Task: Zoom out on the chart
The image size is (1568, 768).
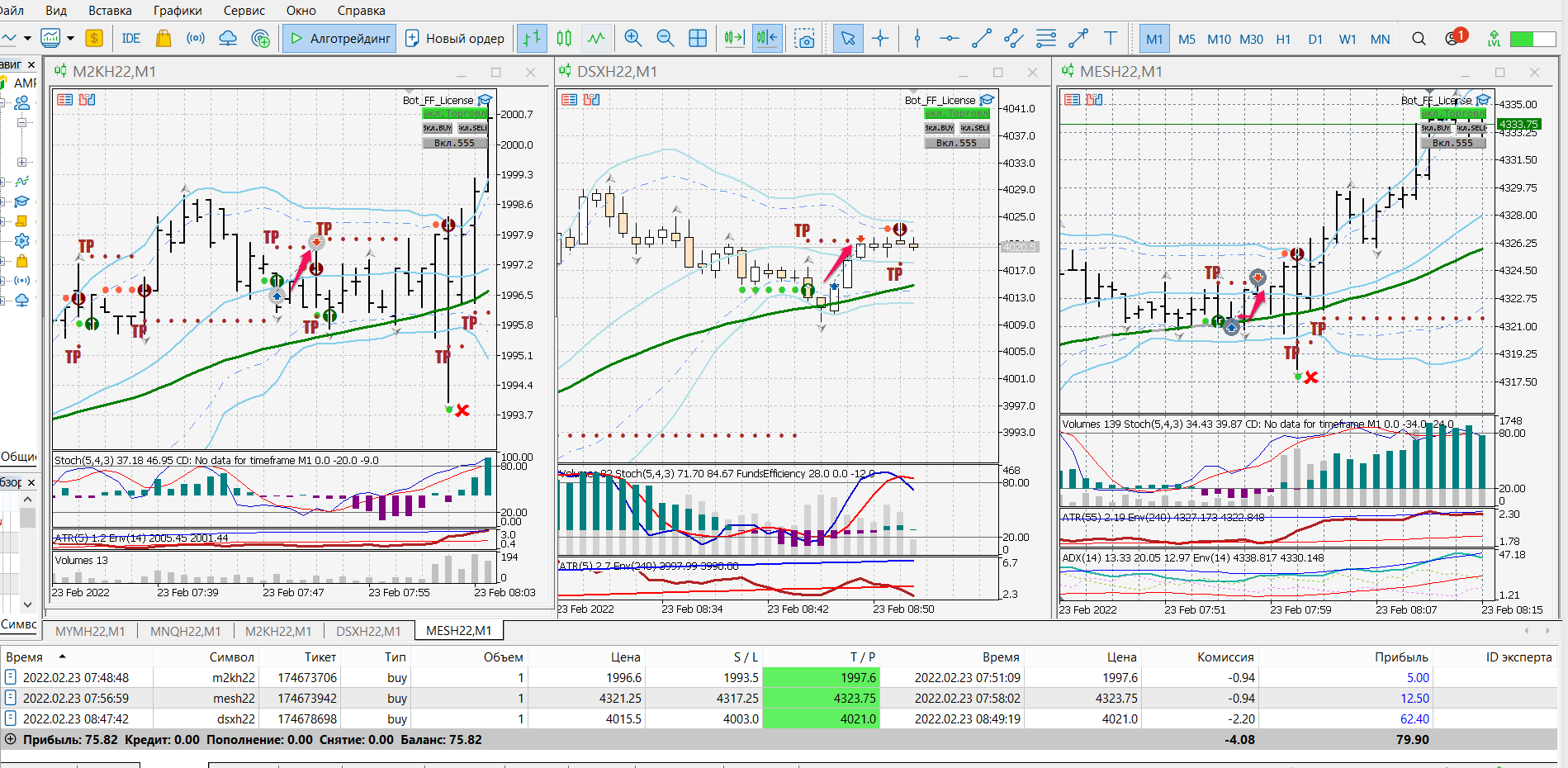Action: pos(665,38)
